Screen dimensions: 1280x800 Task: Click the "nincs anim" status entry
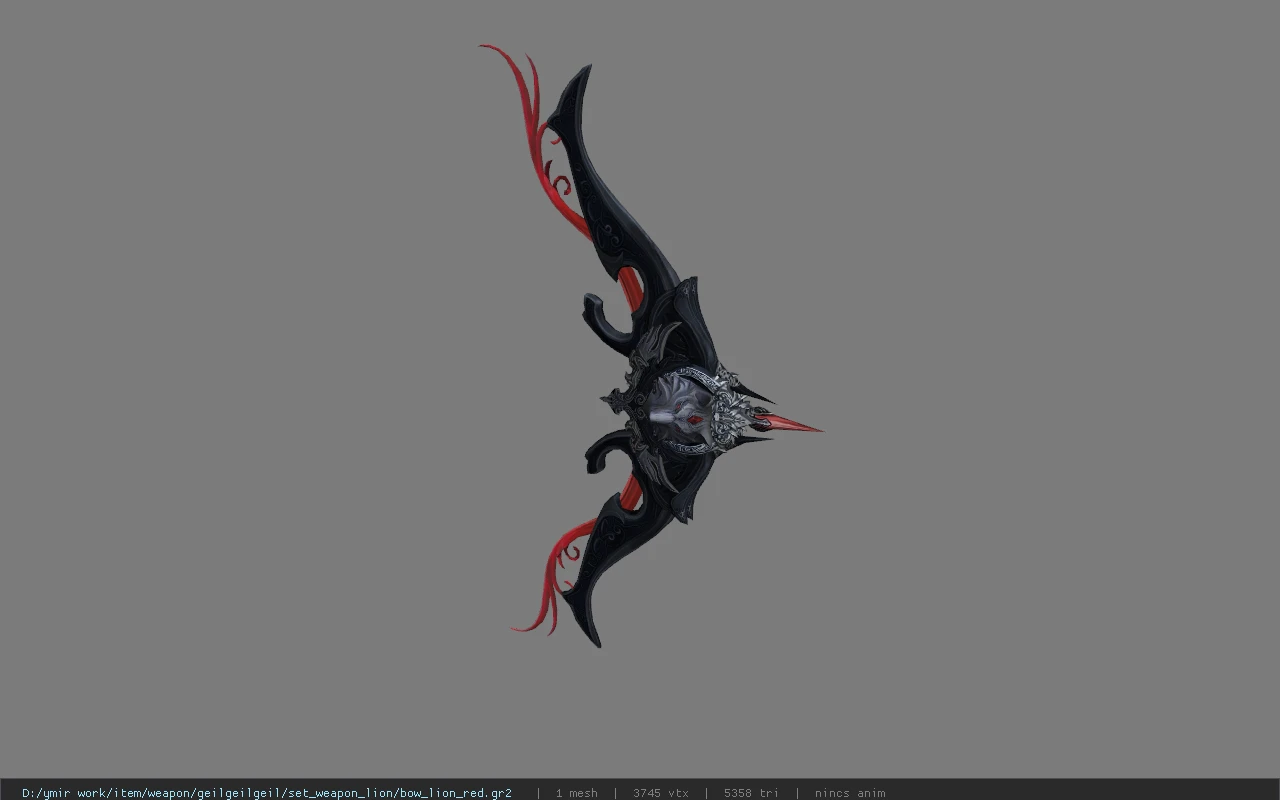click(x=850, y=793)
